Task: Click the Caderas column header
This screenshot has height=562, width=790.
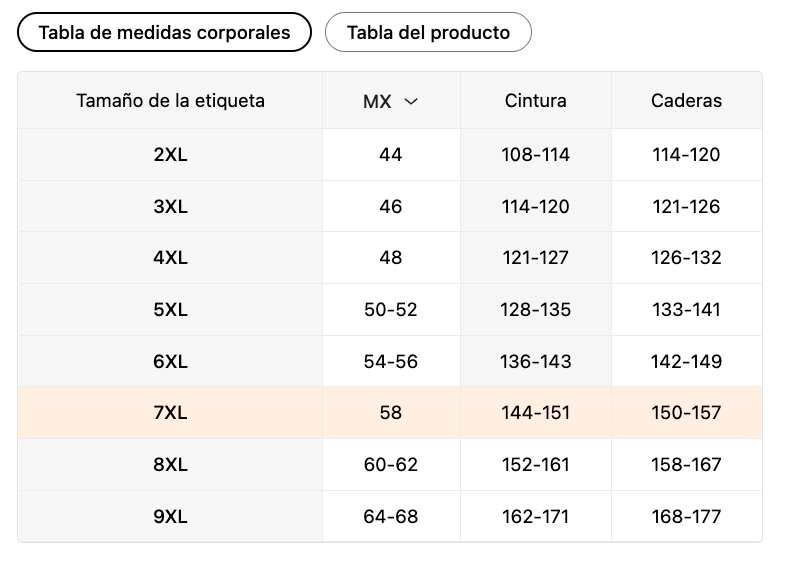Action: click(686, 101)
